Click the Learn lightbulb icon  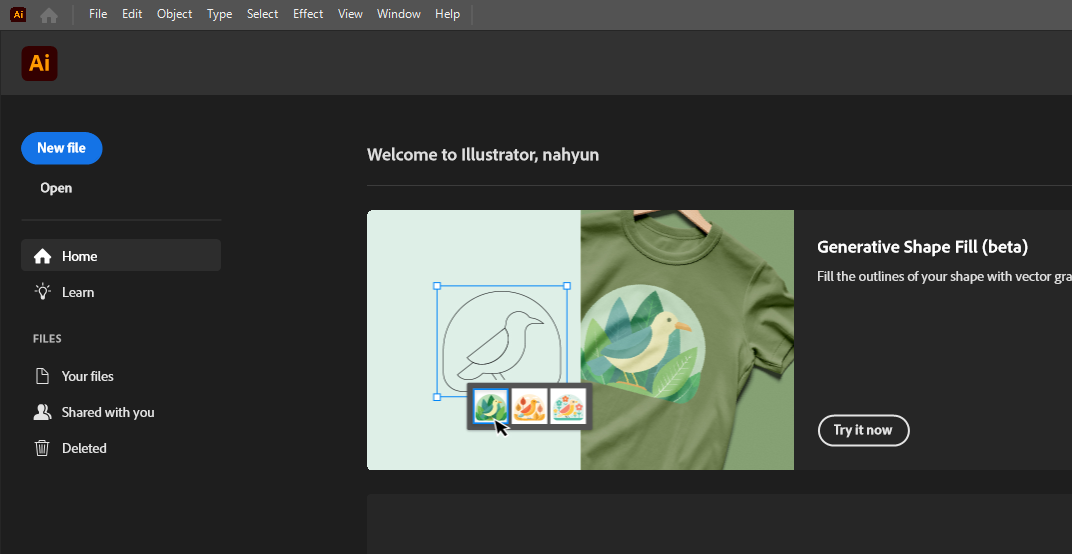42,292
